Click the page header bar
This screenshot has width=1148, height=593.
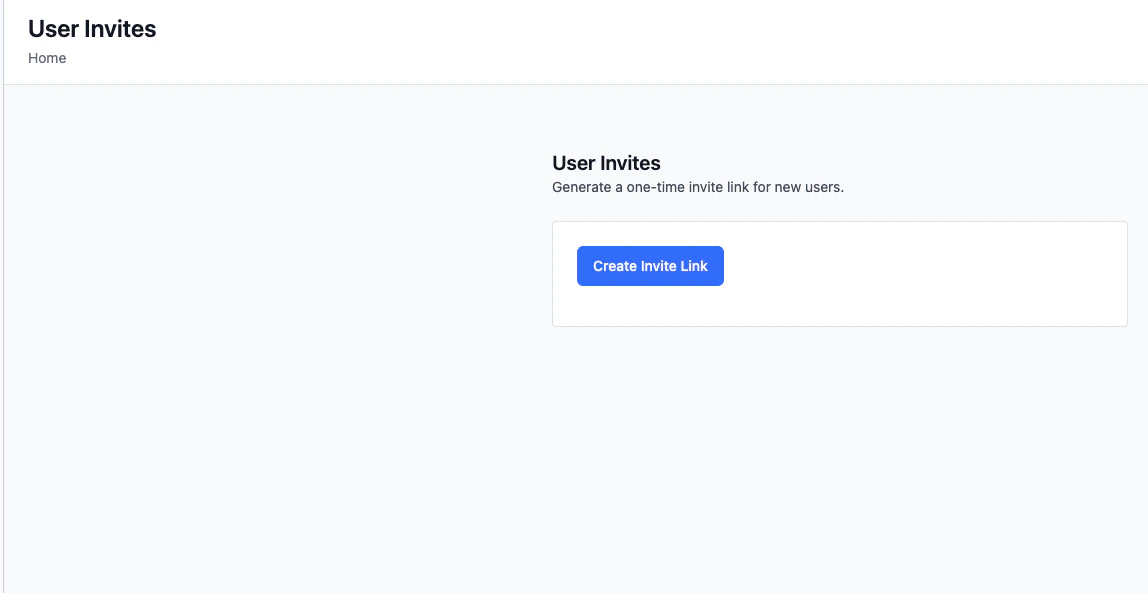(x=574, y=42)
